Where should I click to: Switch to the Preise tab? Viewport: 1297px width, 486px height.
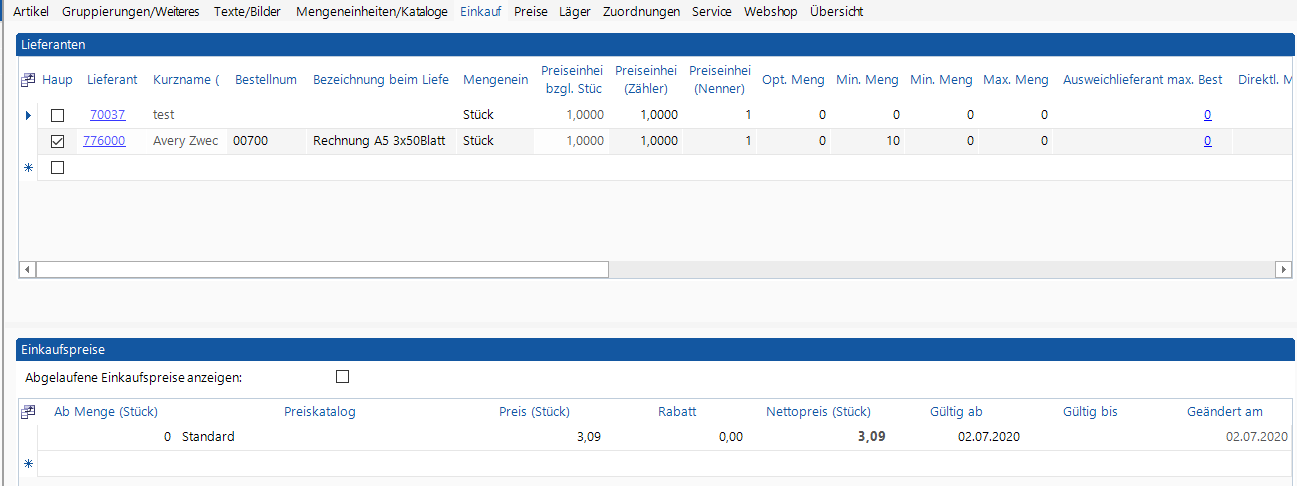tap(530, 12)
